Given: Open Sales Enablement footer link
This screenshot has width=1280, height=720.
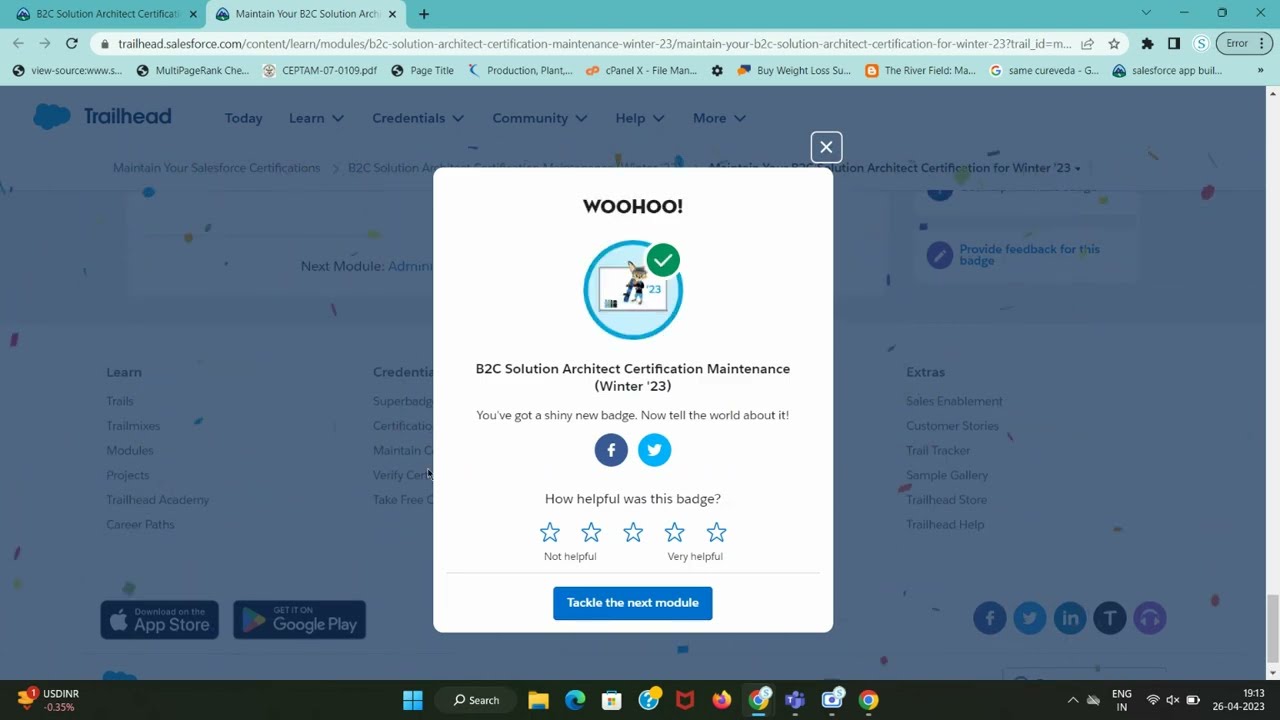Looking at the screenshot, I should point(954,401).
